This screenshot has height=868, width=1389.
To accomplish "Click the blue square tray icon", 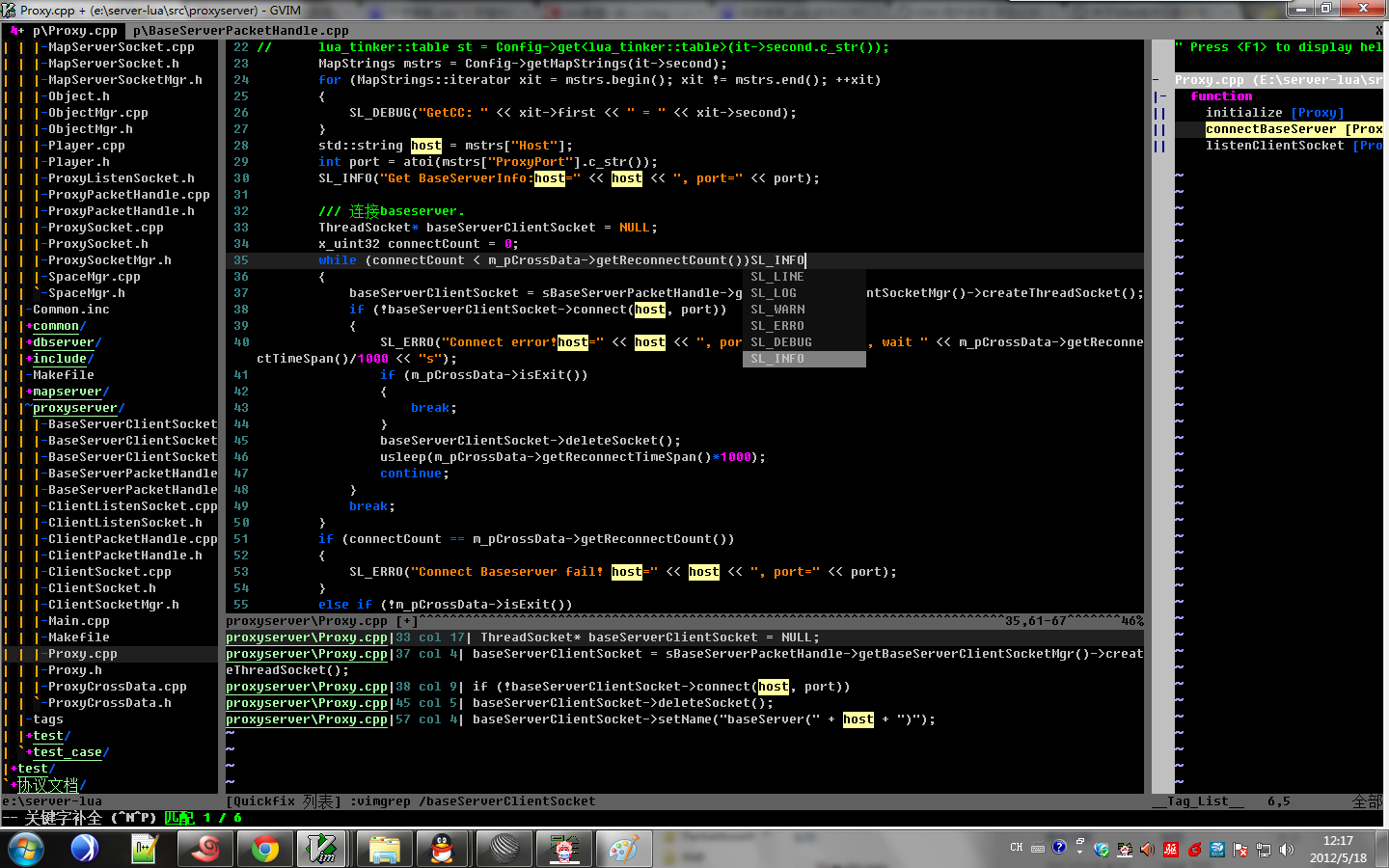I will click(1217, 850).
